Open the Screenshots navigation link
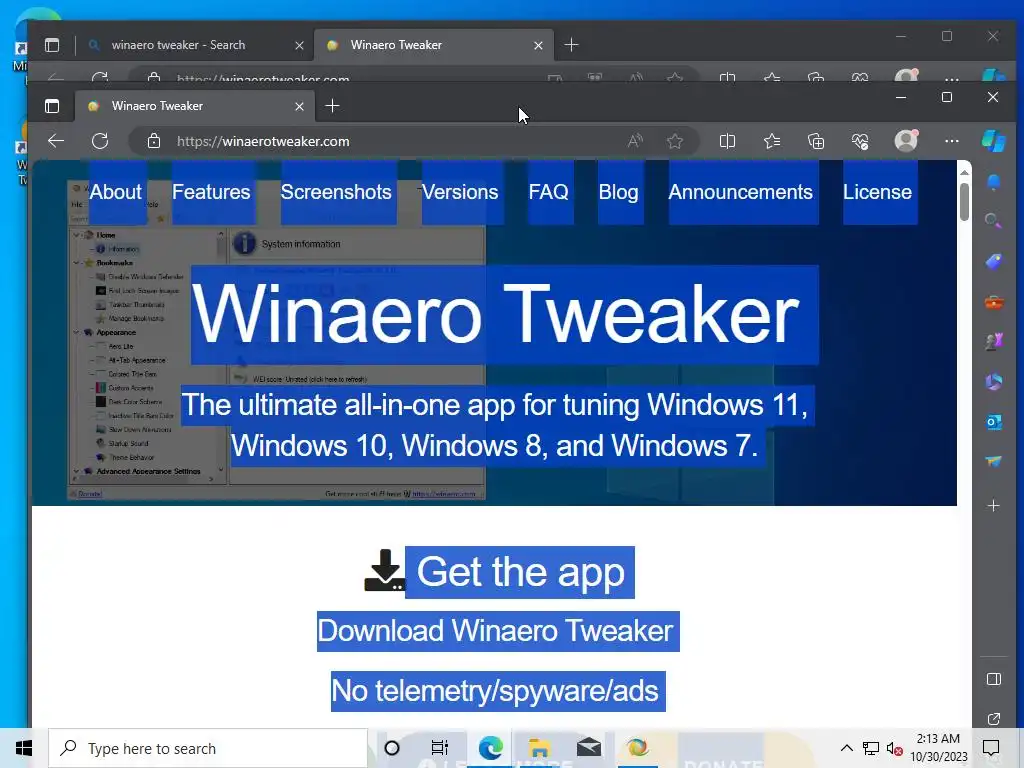The height and width of the screenshot is (768, 1024). pos(336,192)
